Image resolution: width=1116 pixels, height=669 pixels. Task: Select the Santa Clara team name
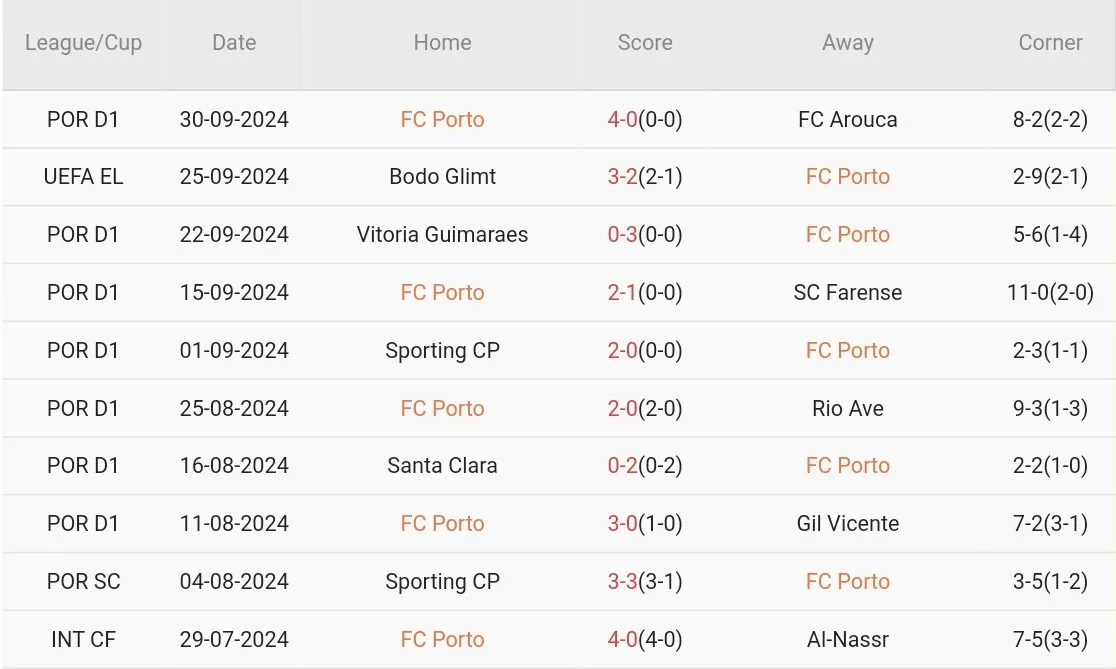coord(442,465)
